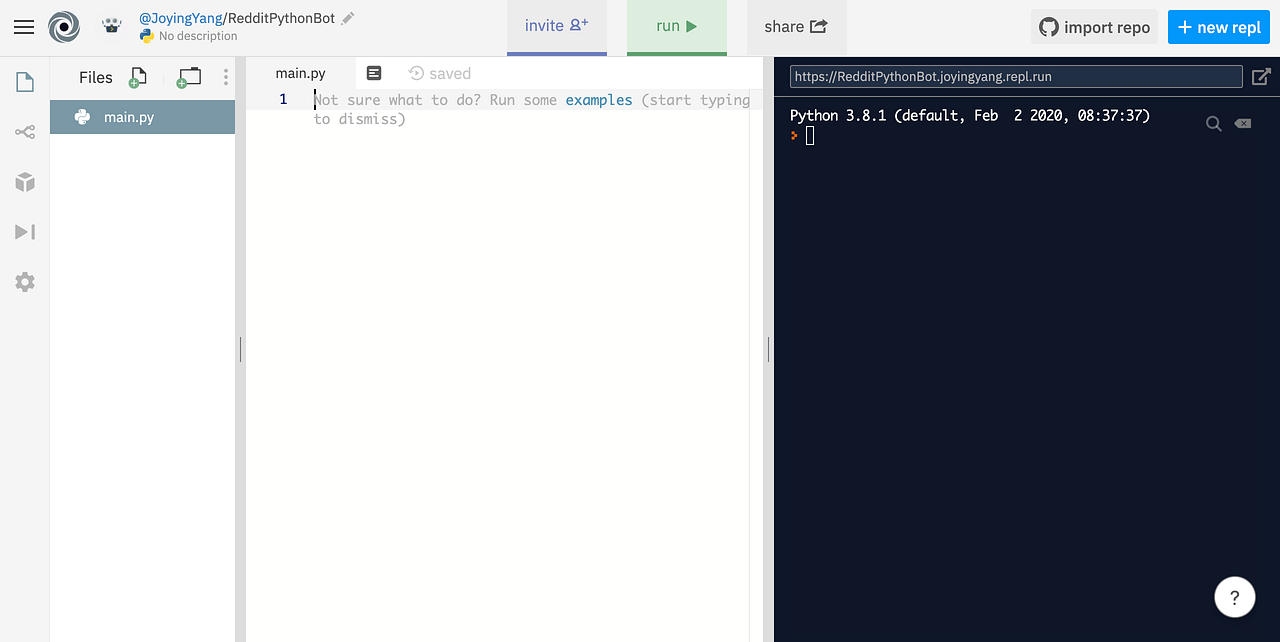Click the console URL input field

pos(1015,76)
